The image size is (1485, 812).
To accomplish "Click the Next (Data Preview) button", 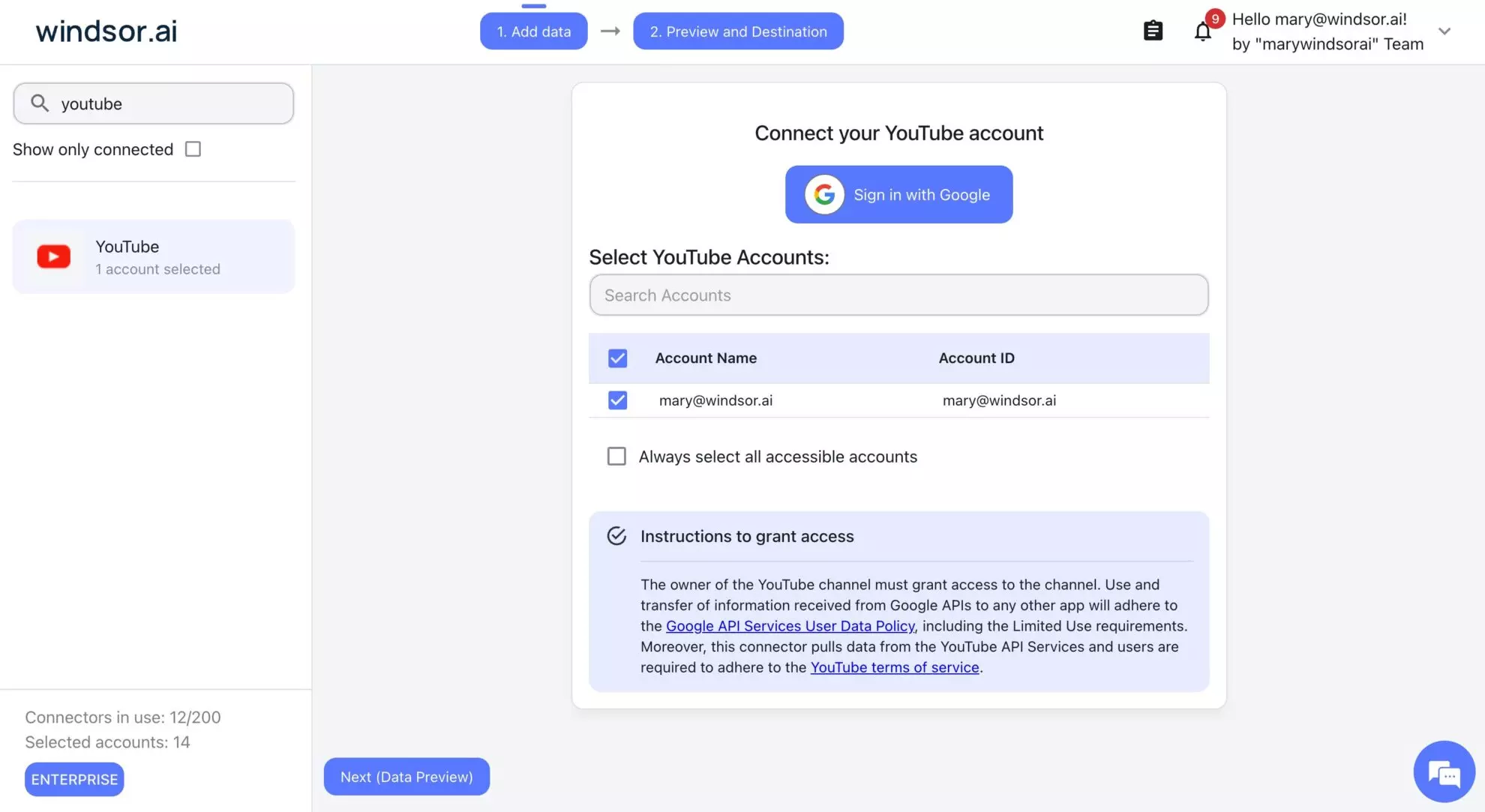I will 406,777.
